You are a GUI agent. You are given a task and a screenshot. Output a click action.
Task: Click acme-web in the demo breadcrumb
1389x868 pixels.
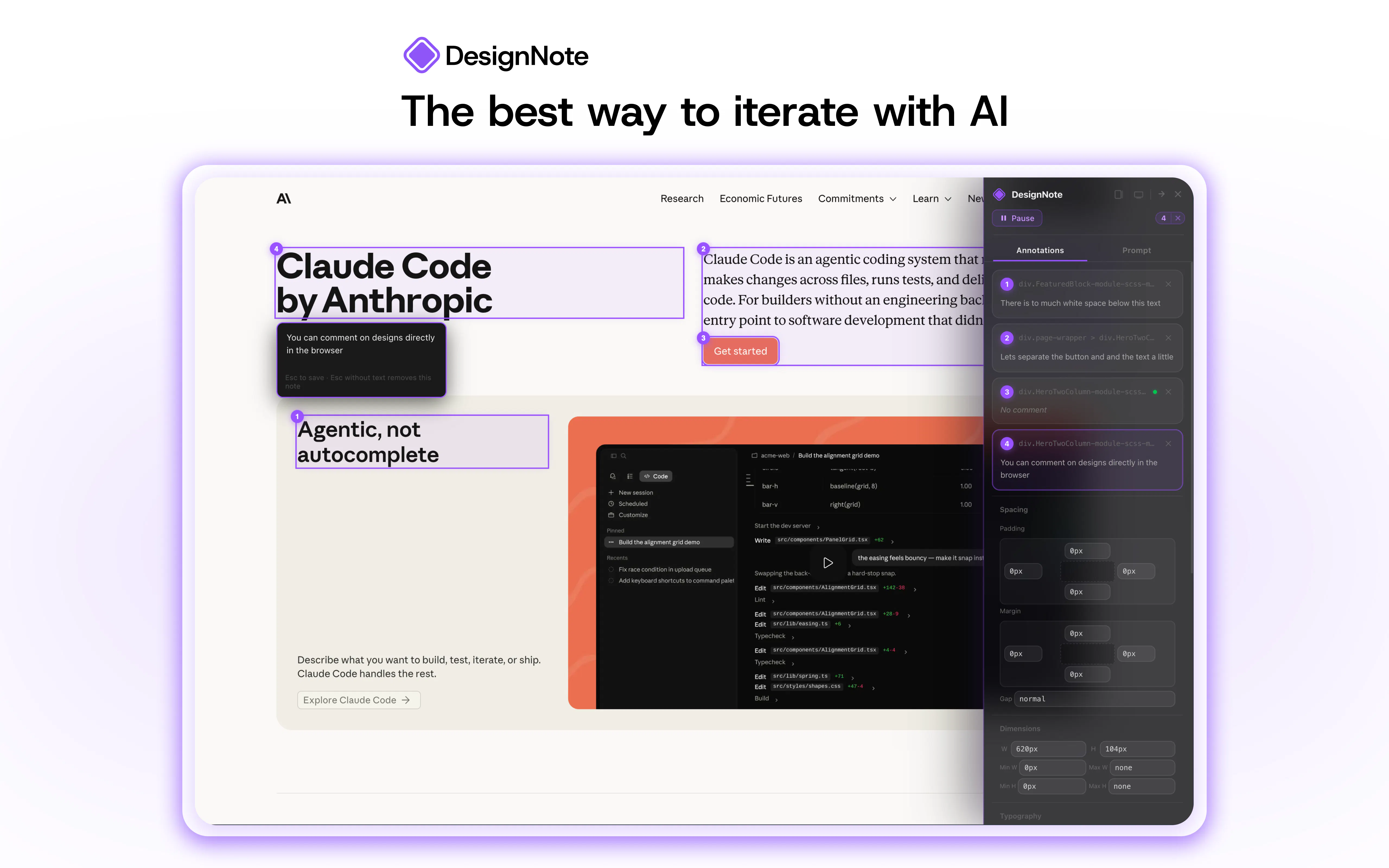pyautogui.click(x=775, y=456)
